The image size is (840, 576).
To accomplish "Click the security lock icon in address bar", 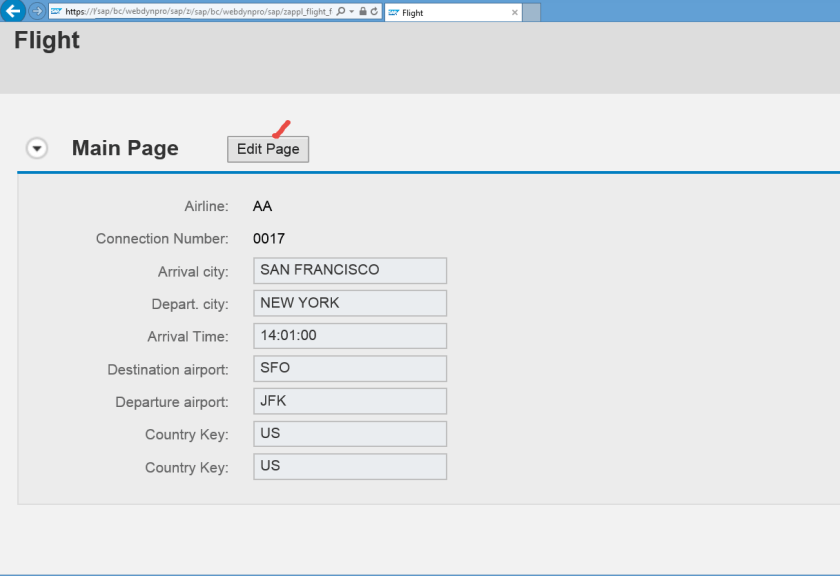I will (x=363, y=12).
